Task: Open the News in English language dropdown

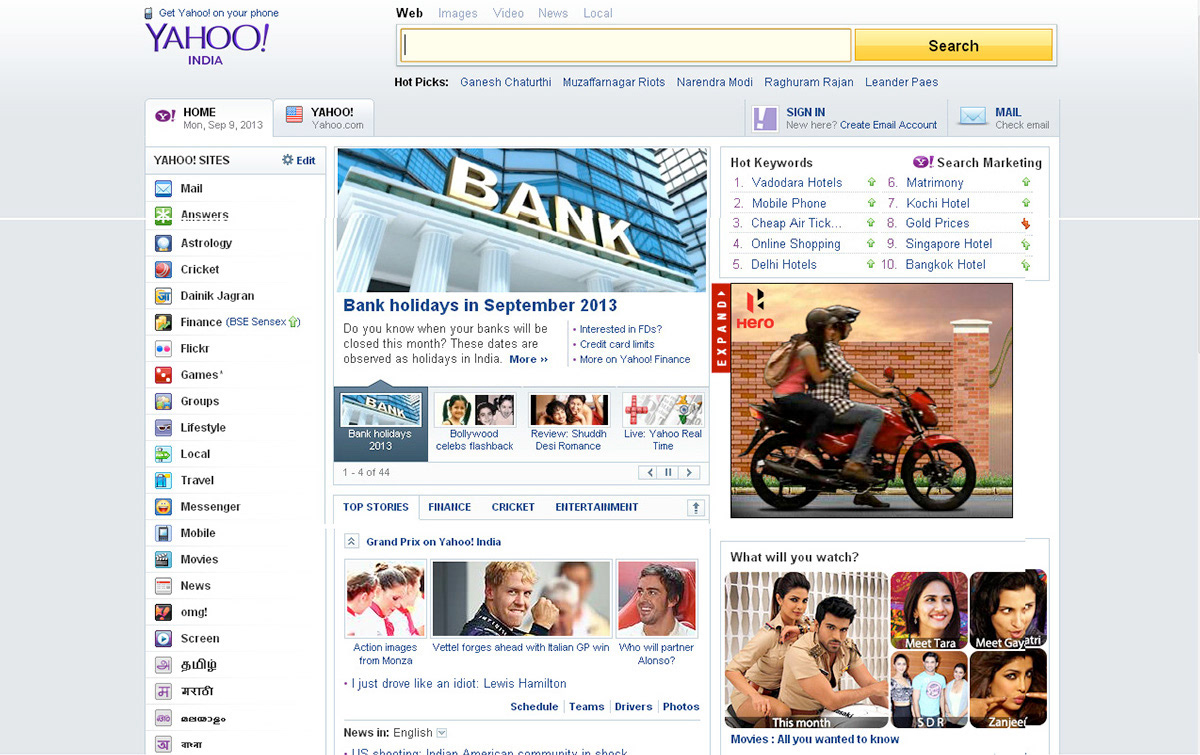Action: (x=442, y=733)
